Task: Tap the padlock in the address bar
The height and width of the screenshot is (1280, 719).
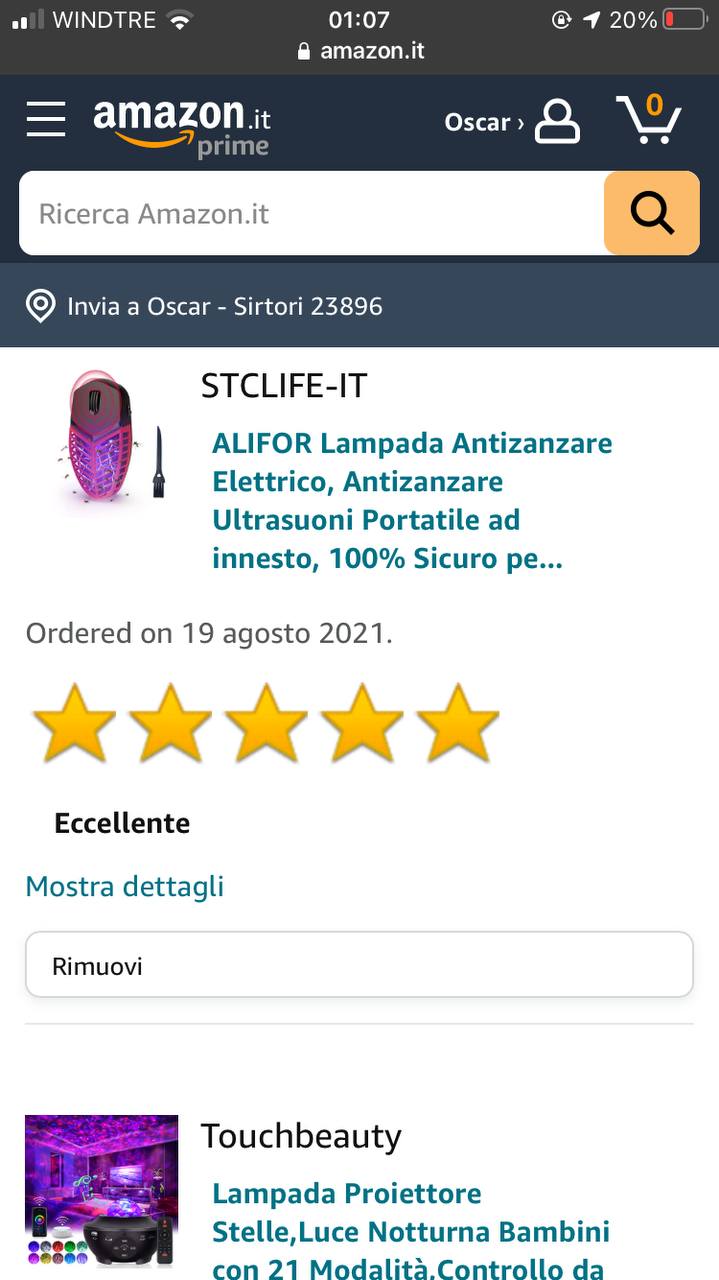Action: tap(305, 51)
